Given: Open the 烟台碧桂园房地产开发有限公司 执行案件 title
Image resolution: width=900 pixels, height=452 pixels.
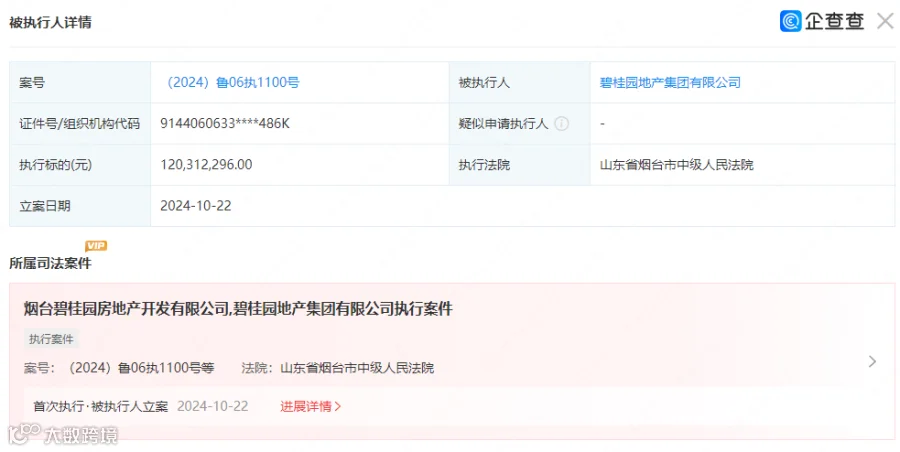Looking at the screenshot, I should (x=238, y=309).
